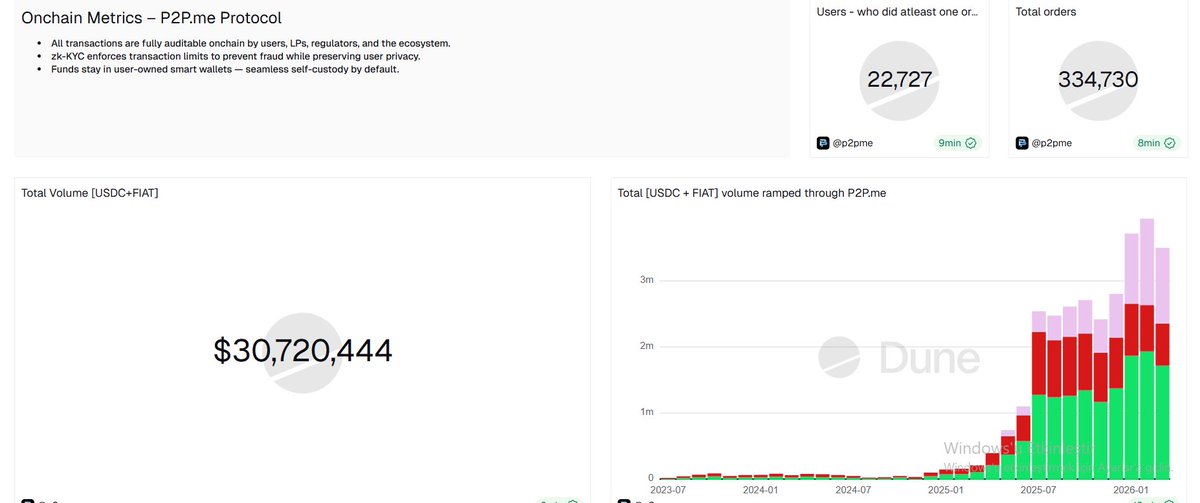Click the green segment of the last bar

coord(1162,422)
